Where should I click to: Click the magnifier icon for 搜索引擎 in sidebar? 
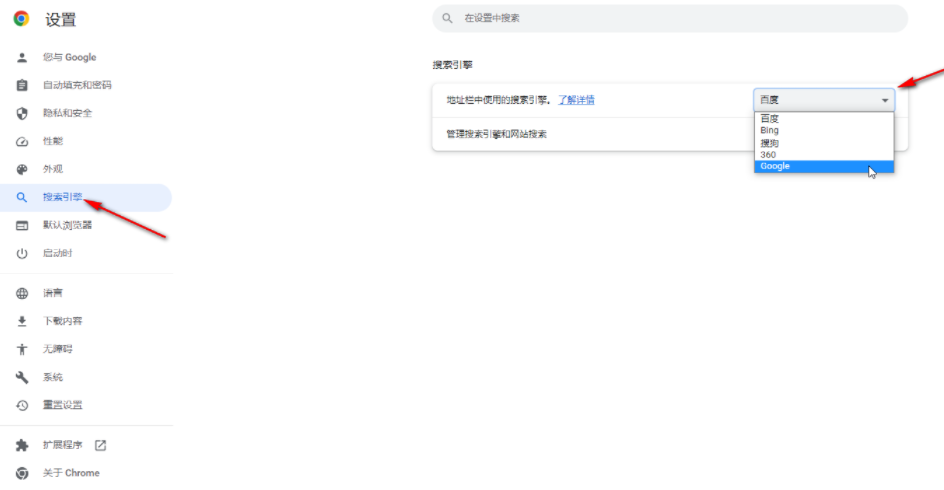[22, 197]
